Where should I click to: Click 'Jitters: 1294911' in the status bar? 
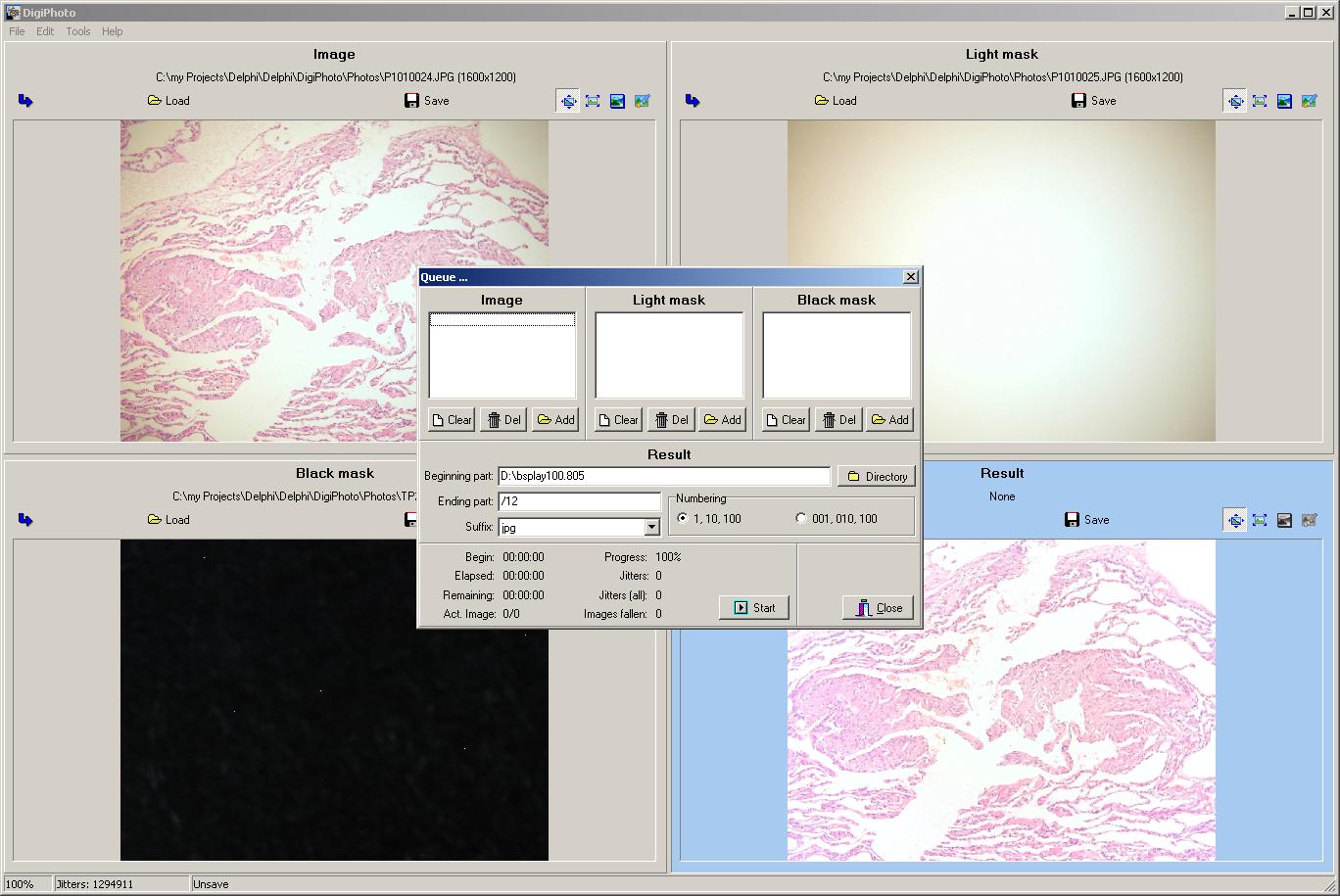95,884
